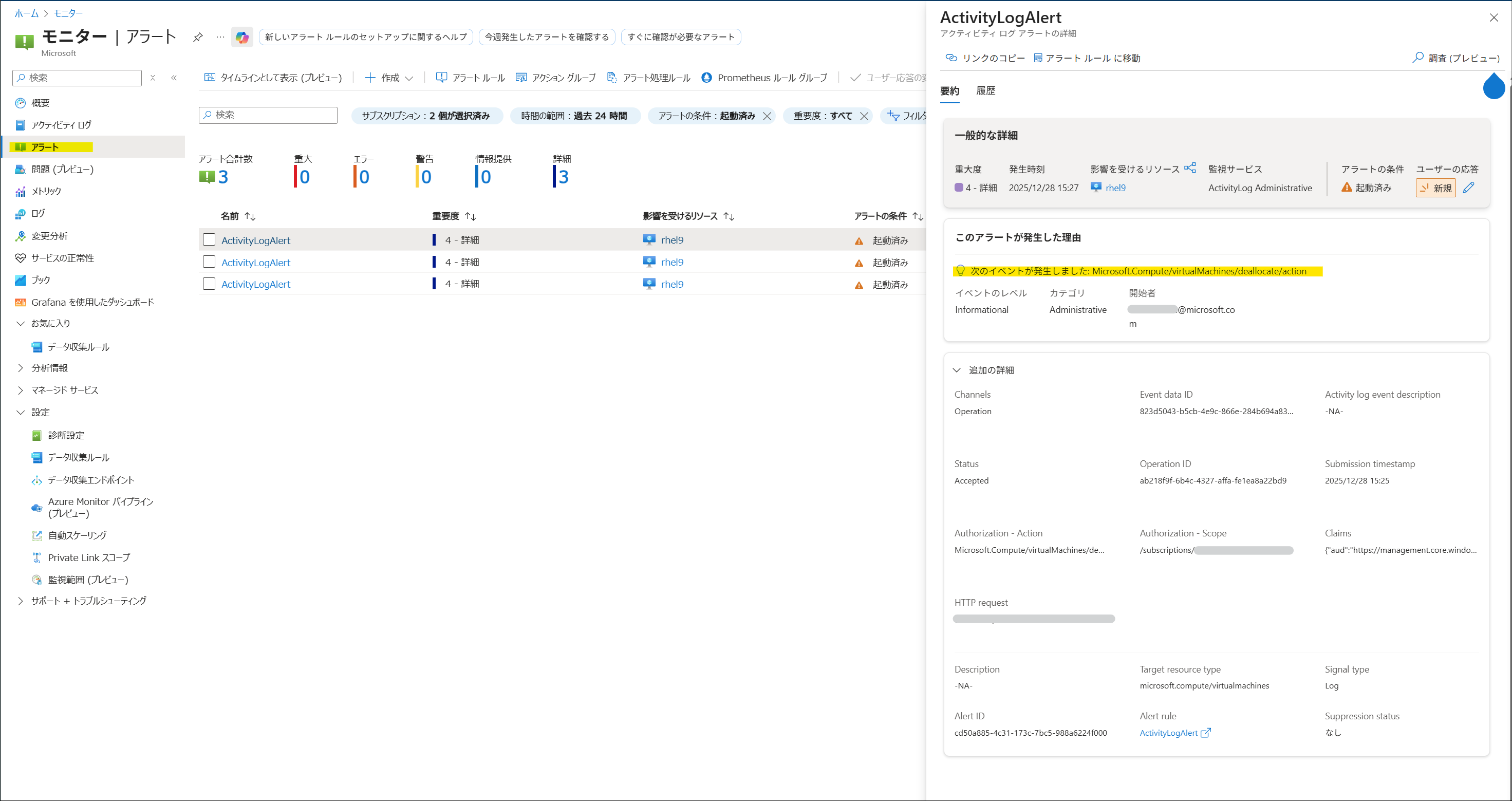1512x801 pixels.
Task: Clear the sidebar search with the X icon
Action: (153, 78)
